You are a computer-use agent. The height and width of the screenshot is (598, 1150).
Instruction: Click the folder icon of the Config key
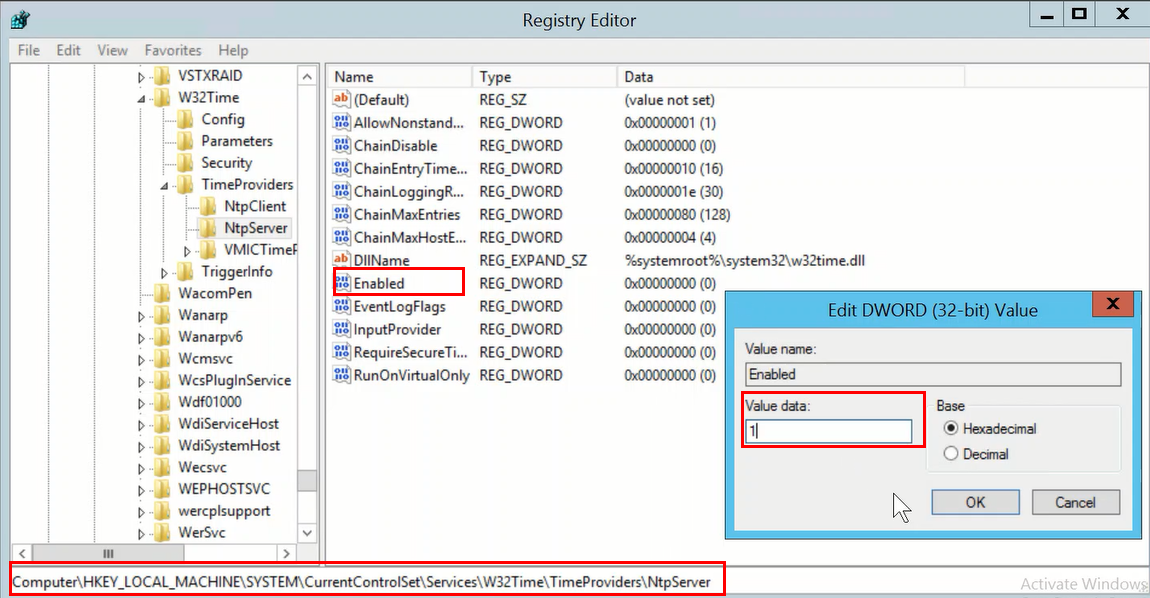186,119
